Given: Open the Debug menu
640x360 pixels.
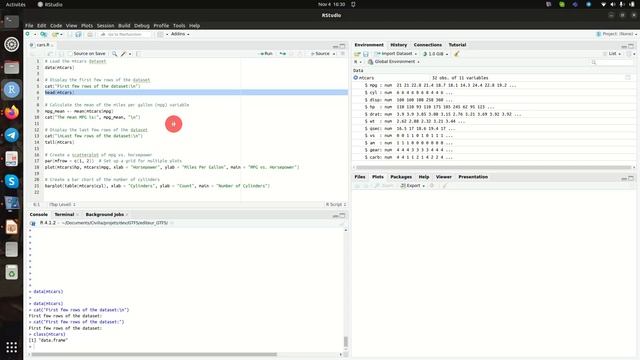Looking at the screenshot, I should (142, 25).
